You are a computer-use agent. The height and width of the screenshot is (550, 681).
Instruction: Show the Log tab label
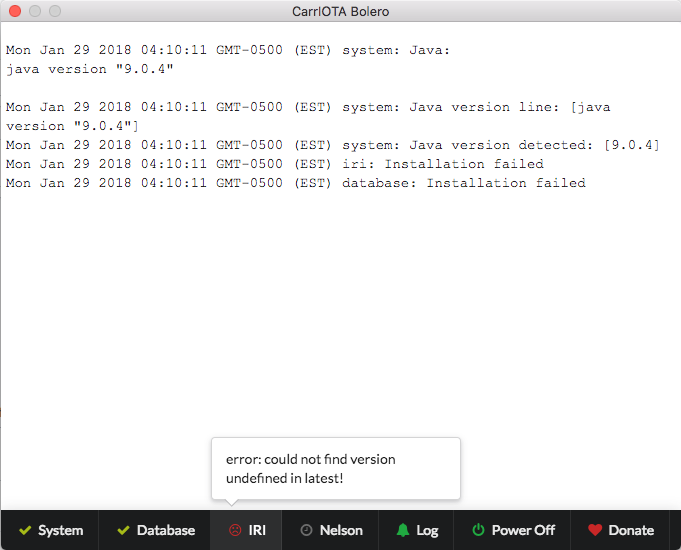[x=427, y=530]
